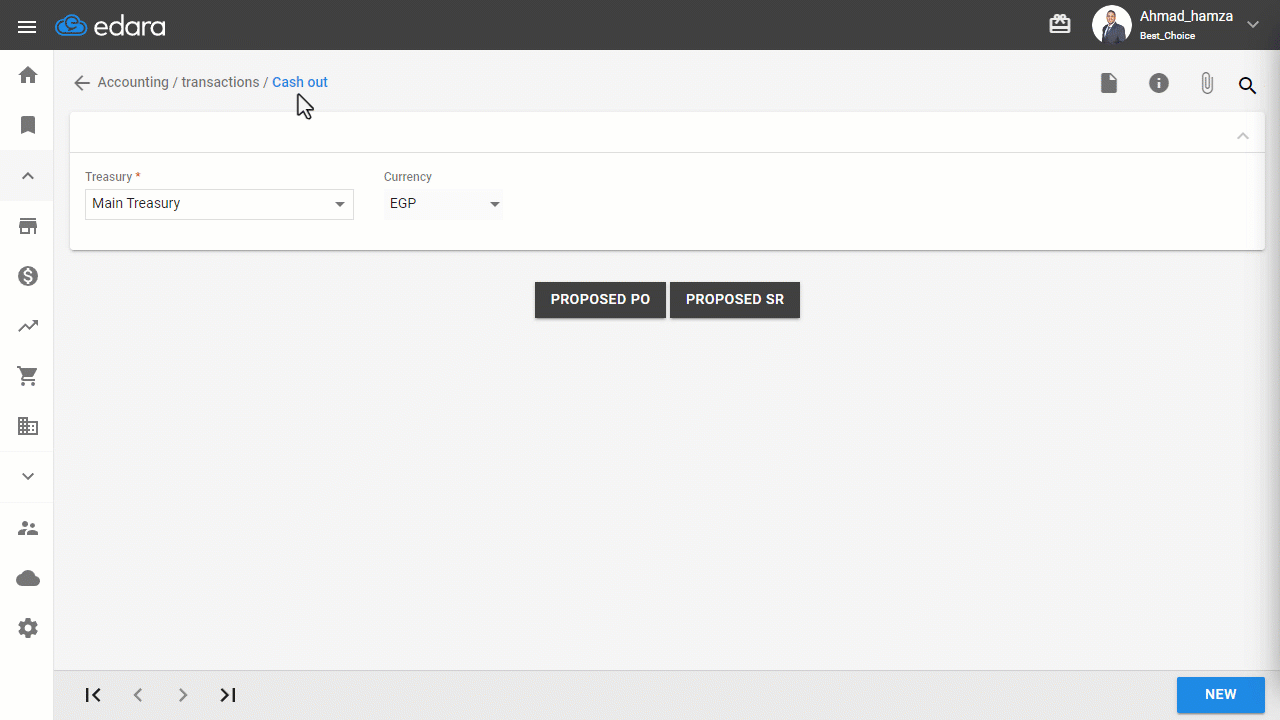Open the document icon in the toolbar
The width and height of the screenshot is (1280, 720).
[1109, 83]
